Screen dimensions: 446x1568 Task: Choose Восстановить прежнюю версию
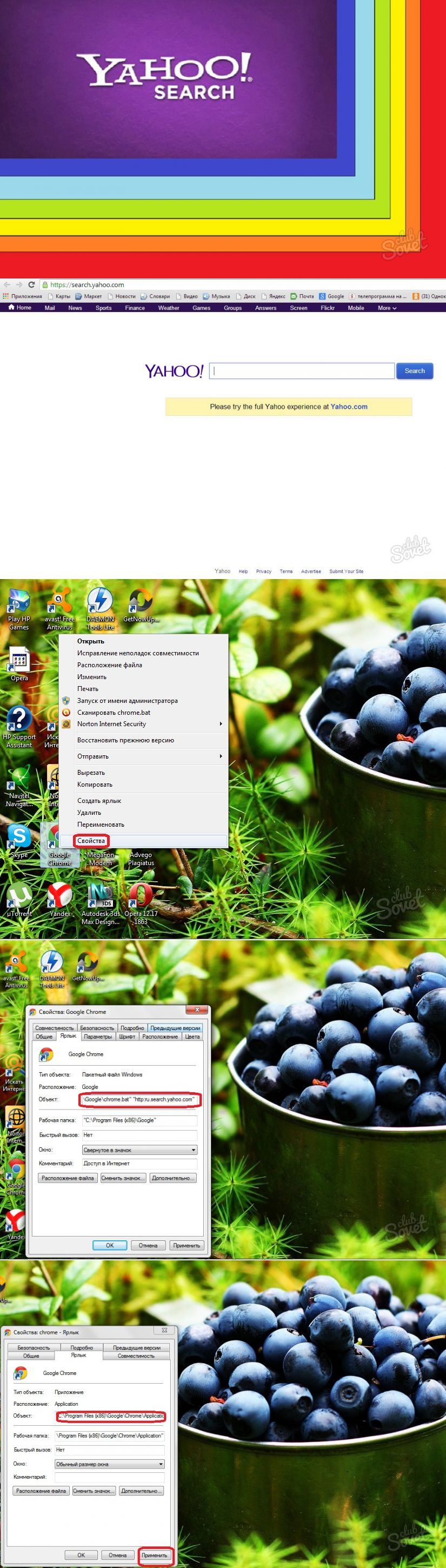(x=144, y=740)
